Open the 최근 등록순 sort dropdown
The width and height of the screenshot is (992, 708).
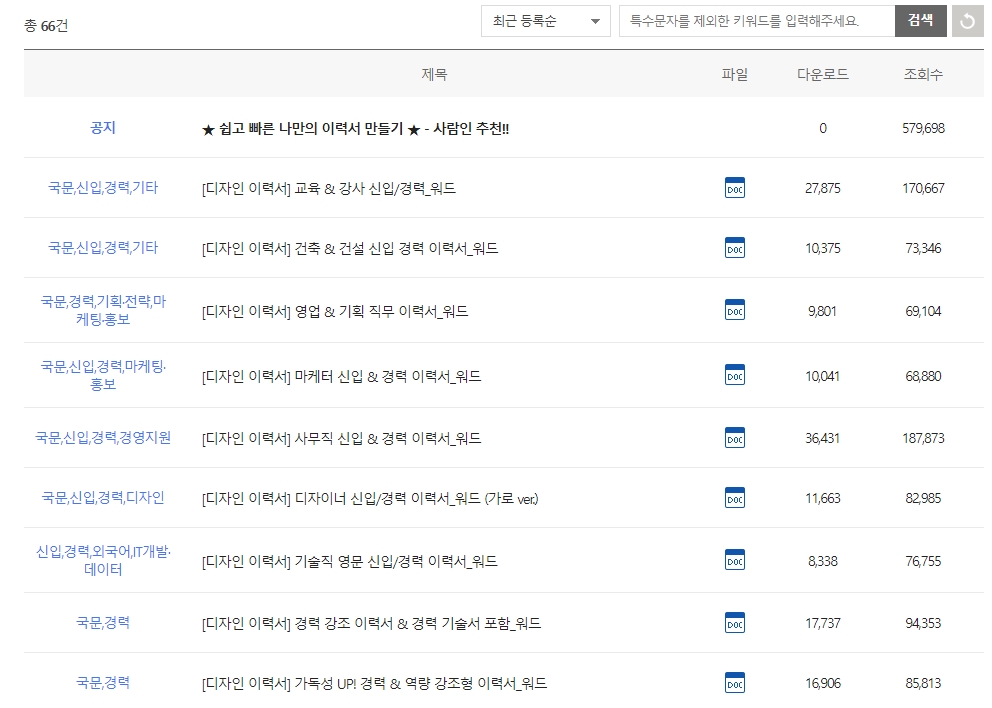coord(543,21)
